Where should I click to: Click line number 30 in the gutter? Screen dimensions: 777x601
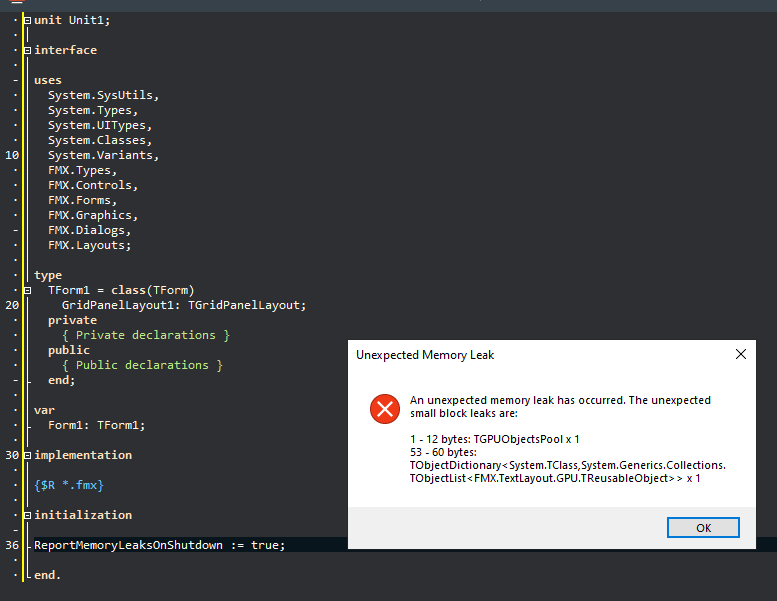(11, 455)
